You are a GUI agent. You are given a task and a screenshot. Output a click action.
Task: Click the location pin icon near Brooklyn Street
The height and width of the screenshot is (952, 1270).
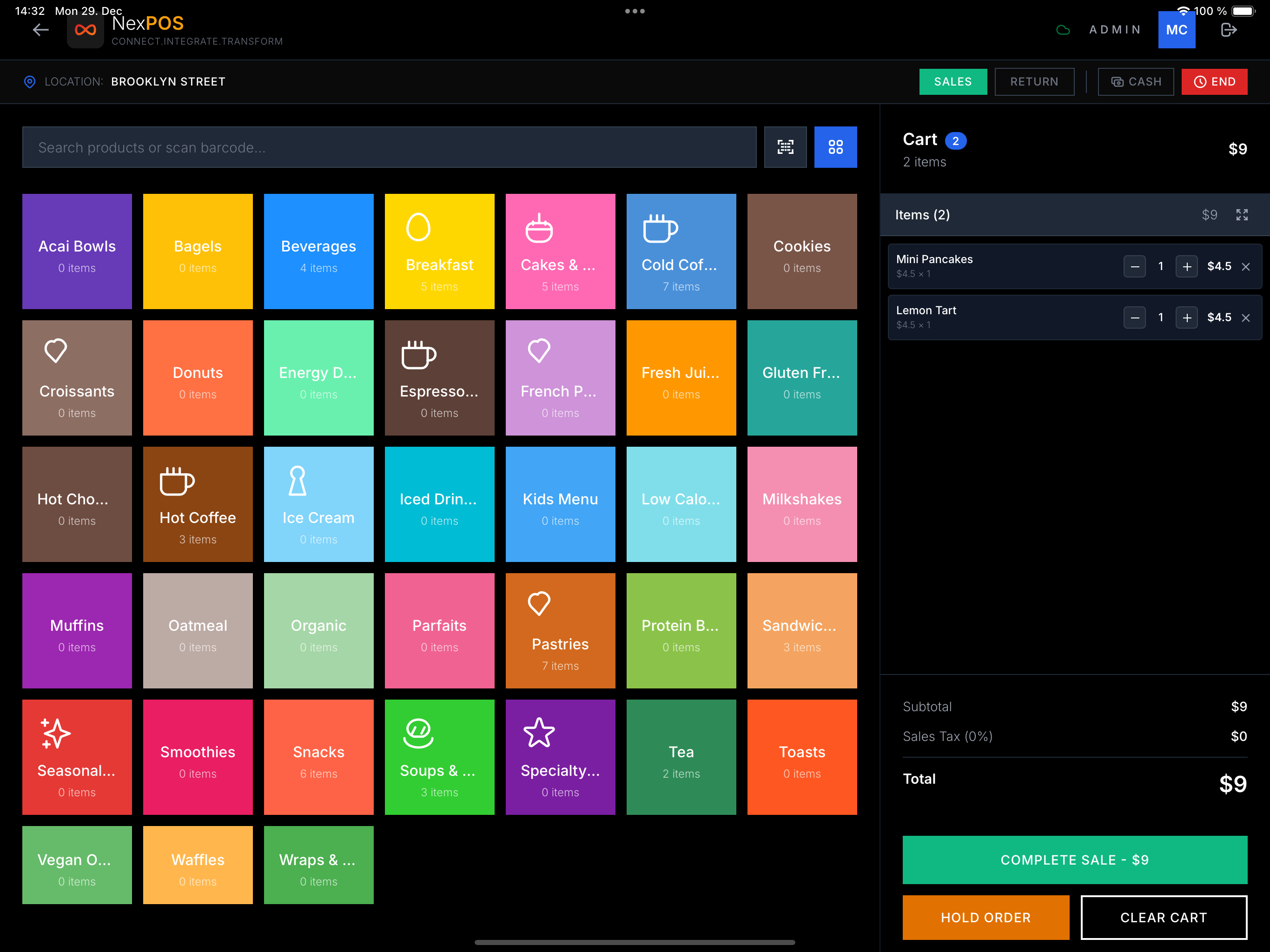click(29, 81)
